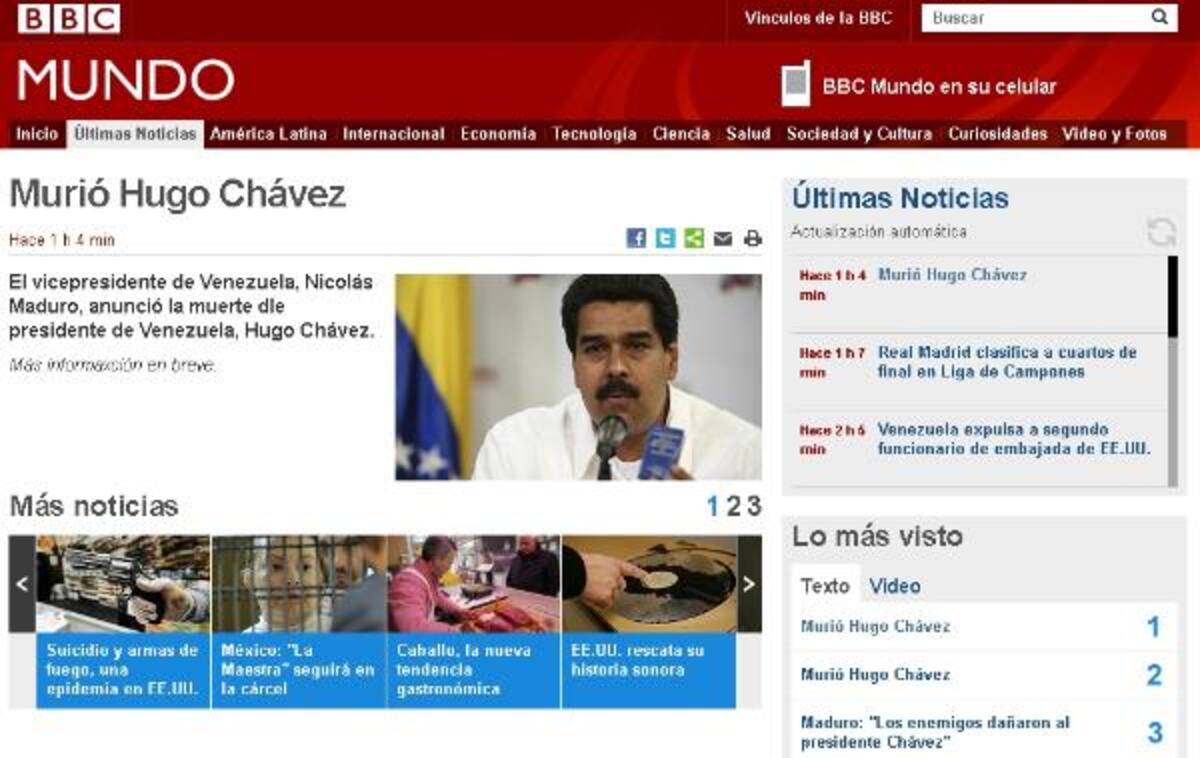1200x758 pixels.
Task: Open Murió Hugo Chávez in Últimas Noticias list
Action: (x=952, y=275)
